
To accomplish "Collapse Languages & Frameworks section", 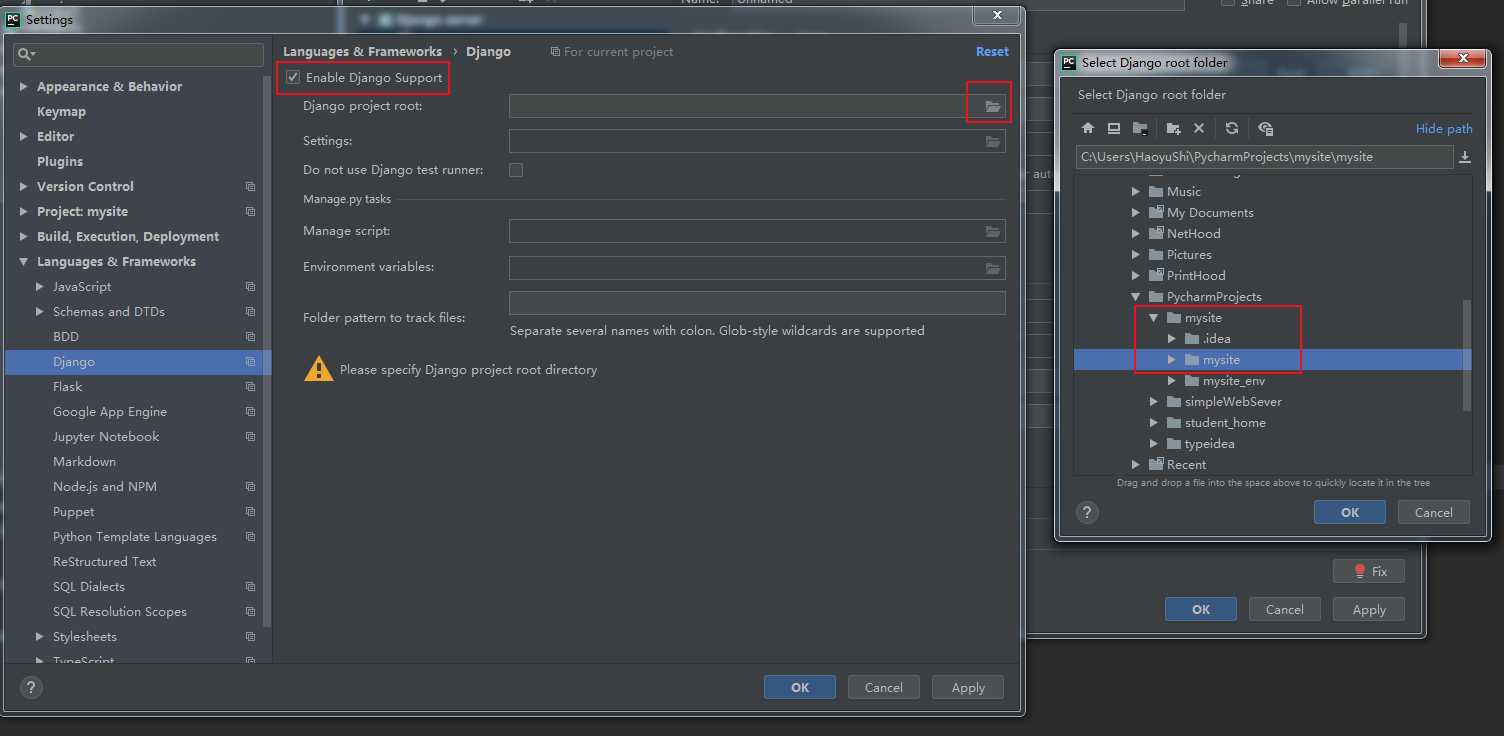I will tap(23, 262).
